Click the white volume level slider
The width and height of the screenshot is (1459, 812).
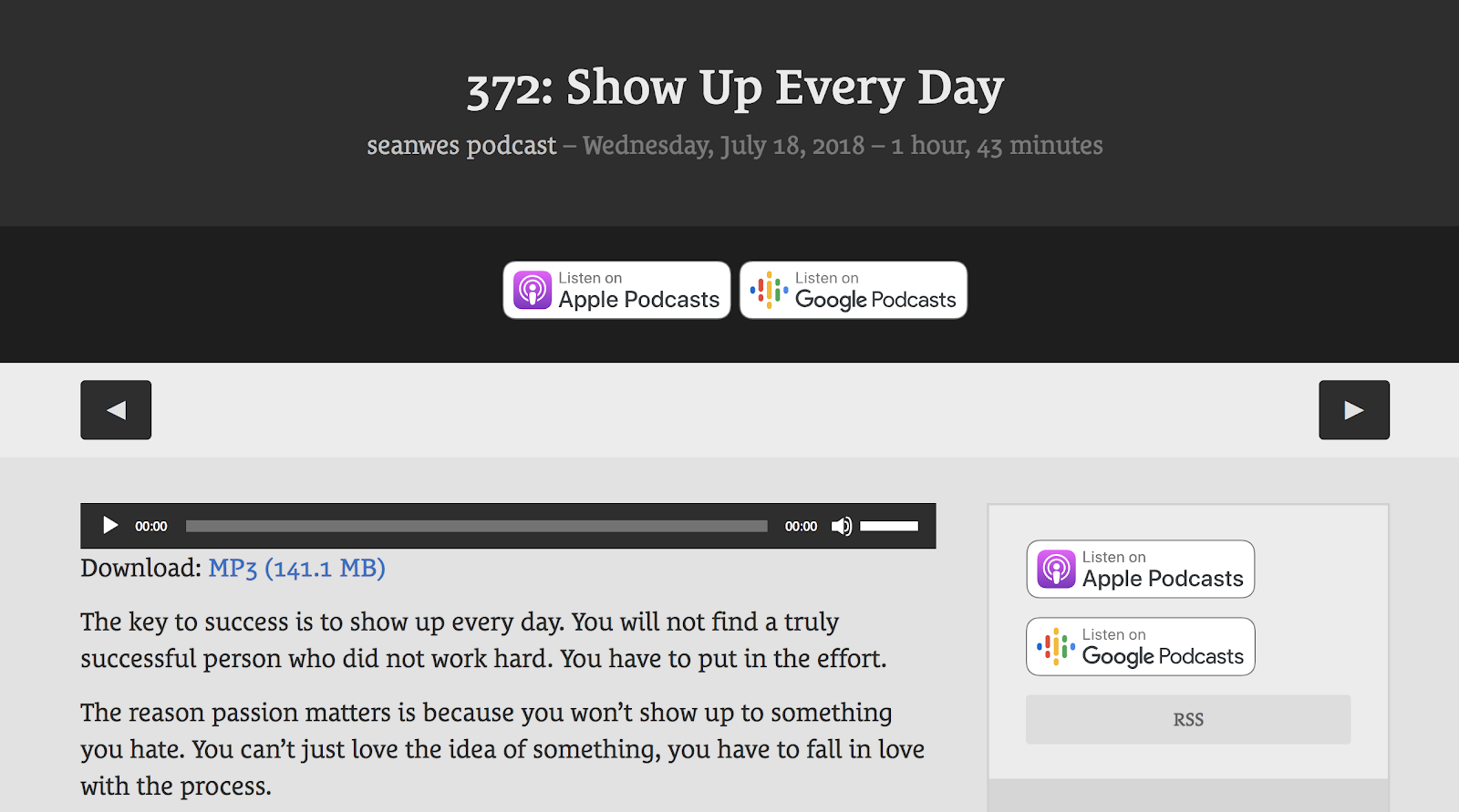coord(889,526)
